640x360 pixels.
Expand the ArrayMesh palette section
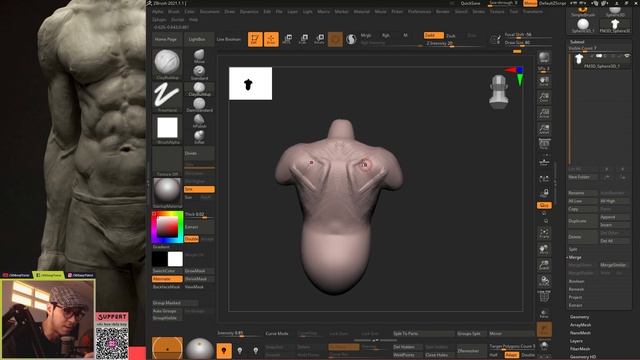pos(580,325)
